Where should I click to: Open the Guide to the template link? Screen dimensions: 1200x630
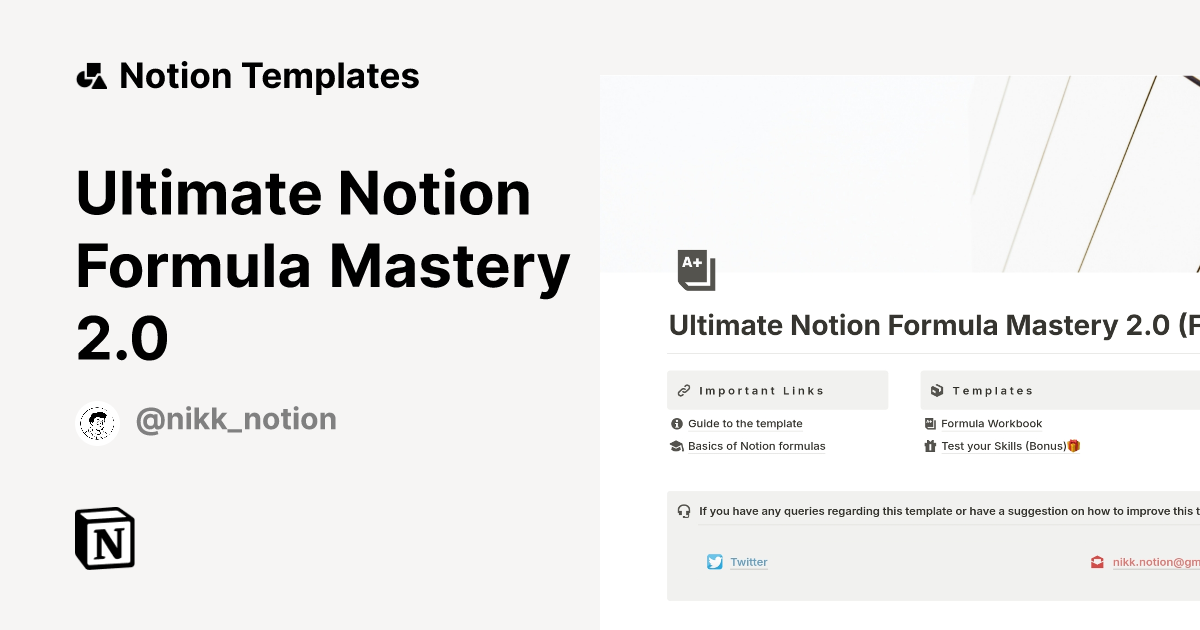[x=745, y=423]
